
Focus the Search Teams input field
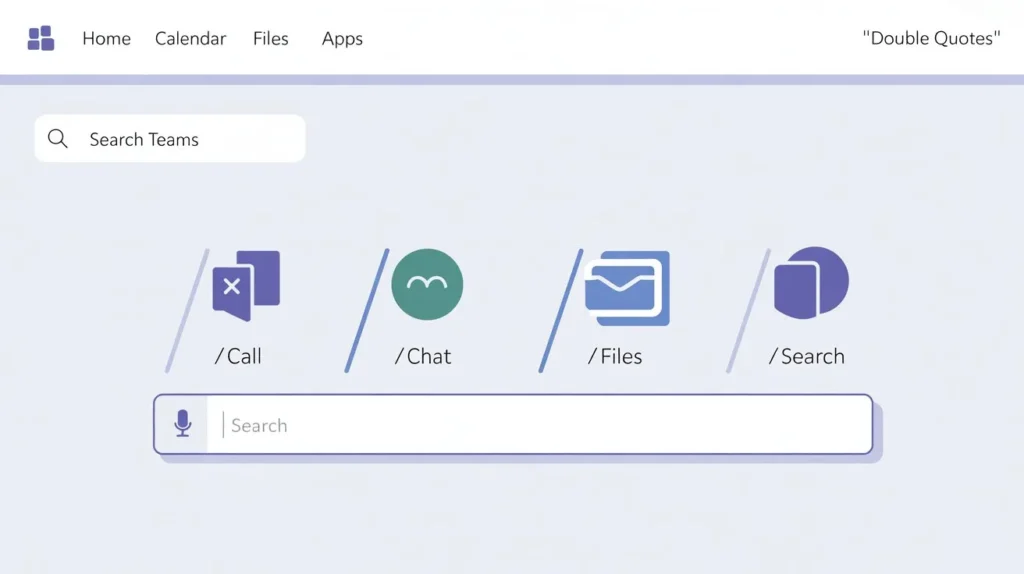170,138
